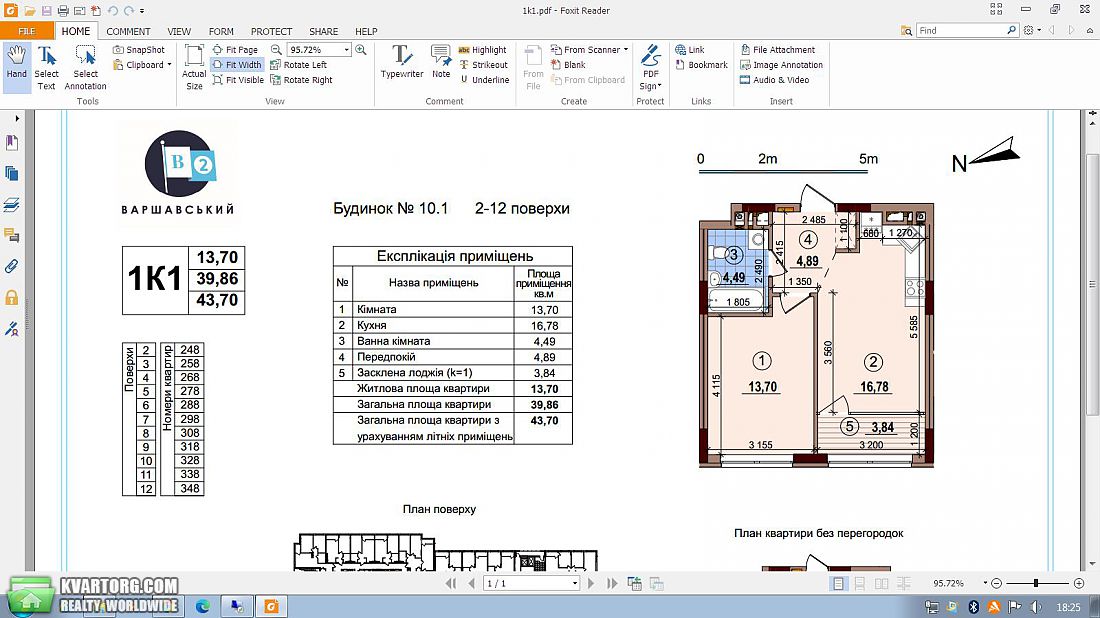Expand the navigation panel arrow
The height and width of the screenshot is (618, 1100).
coord(18,119)
